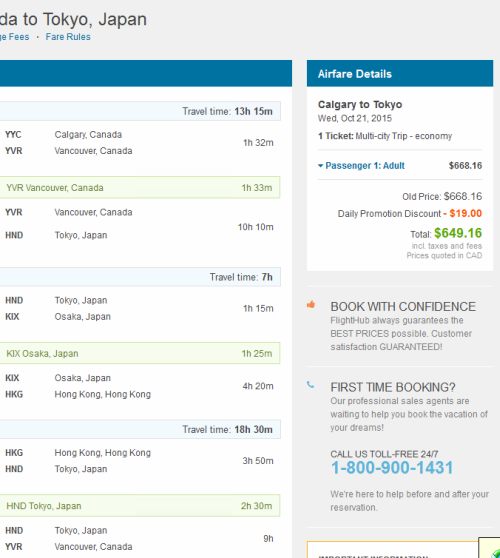This screenshot has width=500, height=558.
Task: Click the Travel time 7h bar
Action: coord(140,277)
